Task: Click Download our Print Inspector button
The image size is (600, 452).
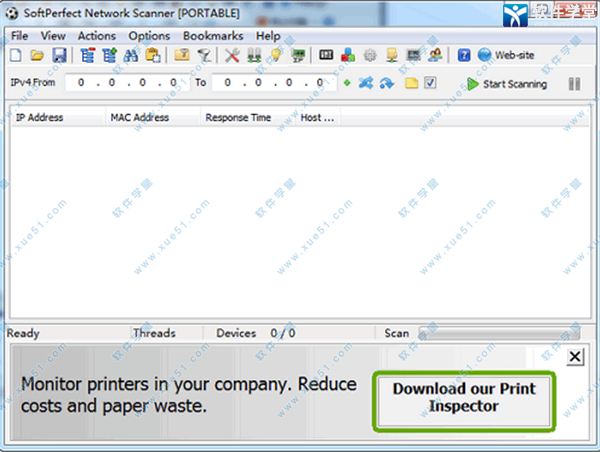Action: pos(462,397)
